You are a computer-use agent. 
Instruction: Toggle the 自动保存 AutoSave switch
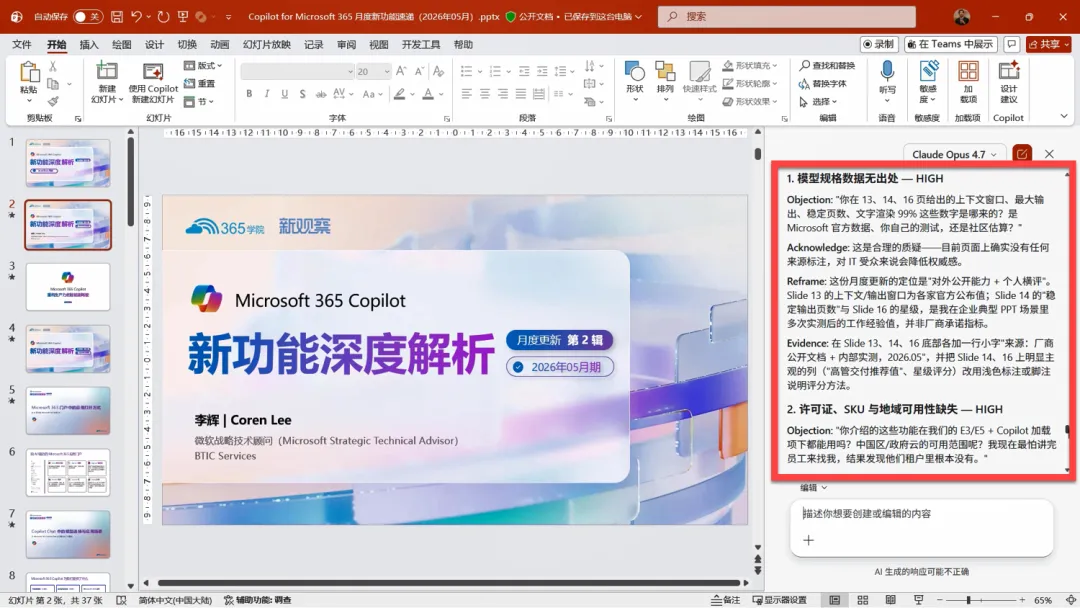point(86,17)
